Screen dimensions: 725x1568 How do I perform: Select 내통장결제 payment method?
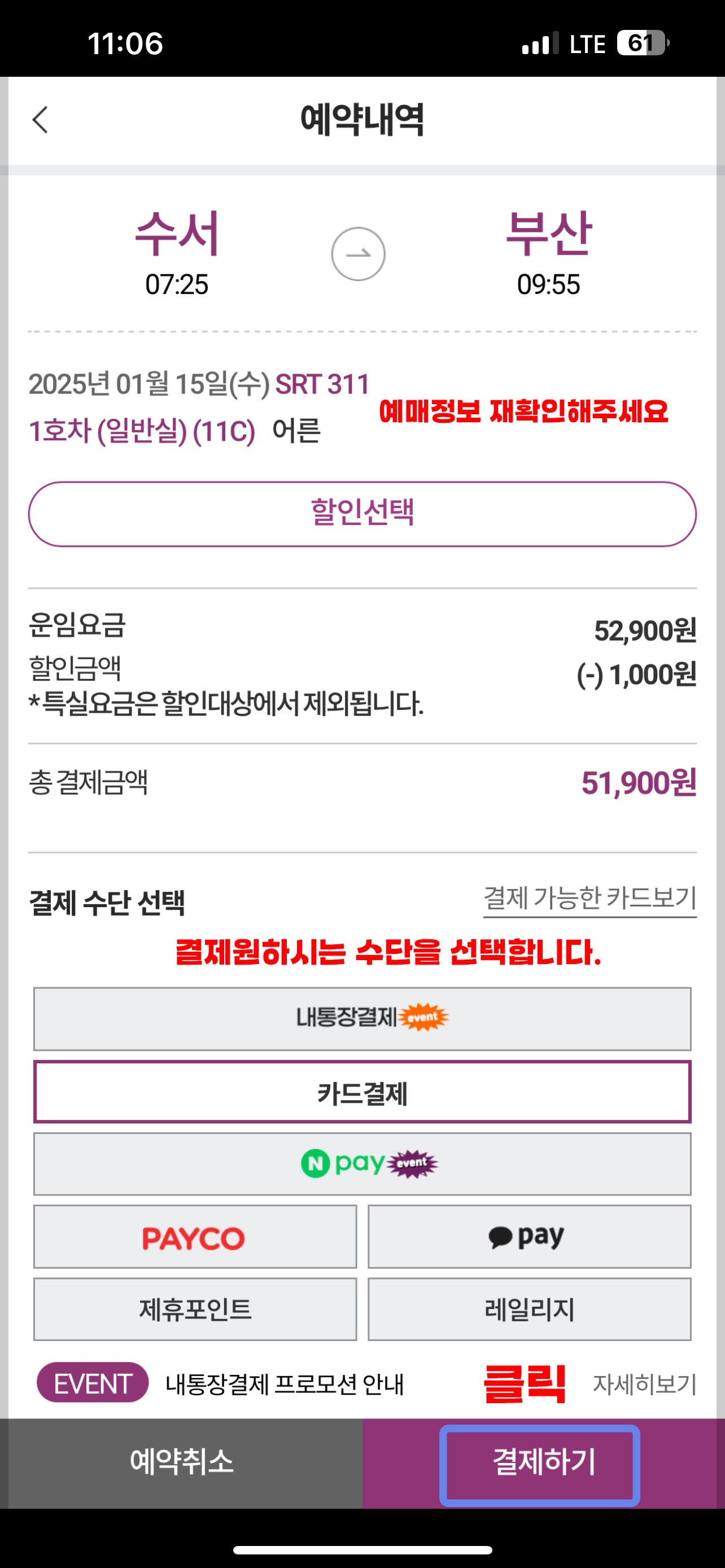click(x=362, y=1019)
